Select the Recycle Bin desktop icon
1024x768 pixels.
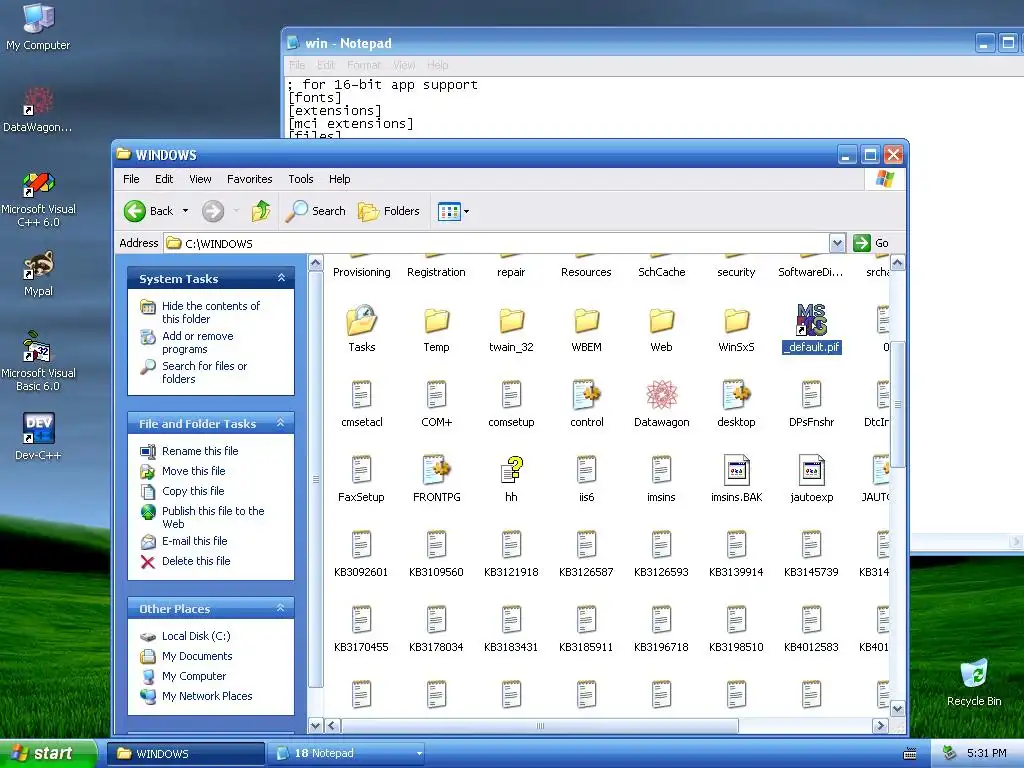(x=974, y=682)
